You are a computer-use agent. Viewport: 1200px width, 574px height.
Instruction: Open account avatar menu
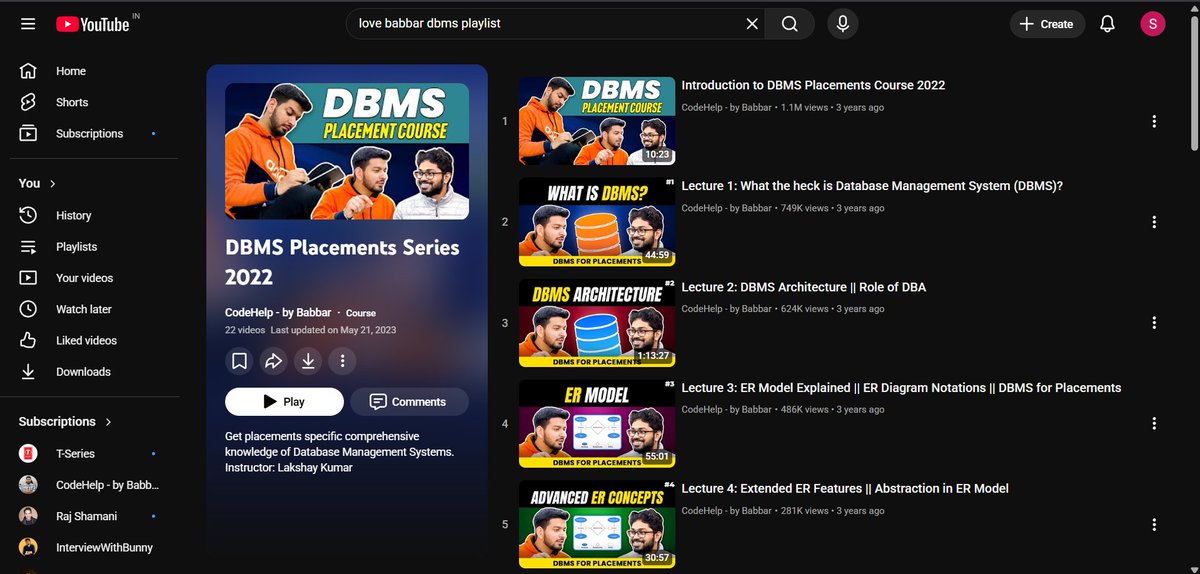(x=1153, y=24)
